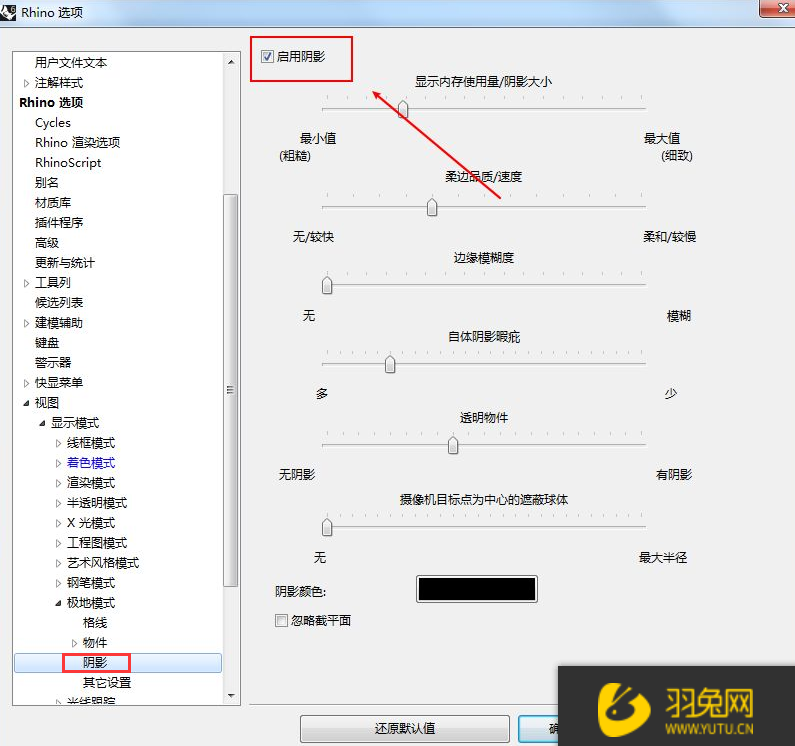Click the 透明物件 slider handle
Image resolution: width=795 pixels, height=746 pixels.
point(453,445)
